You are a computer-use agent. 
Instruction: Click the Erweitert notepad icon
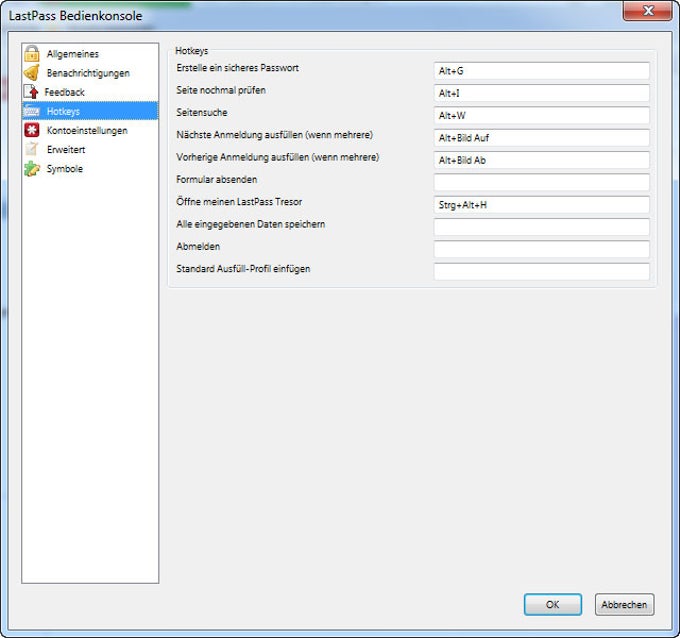tap(31, 149)
